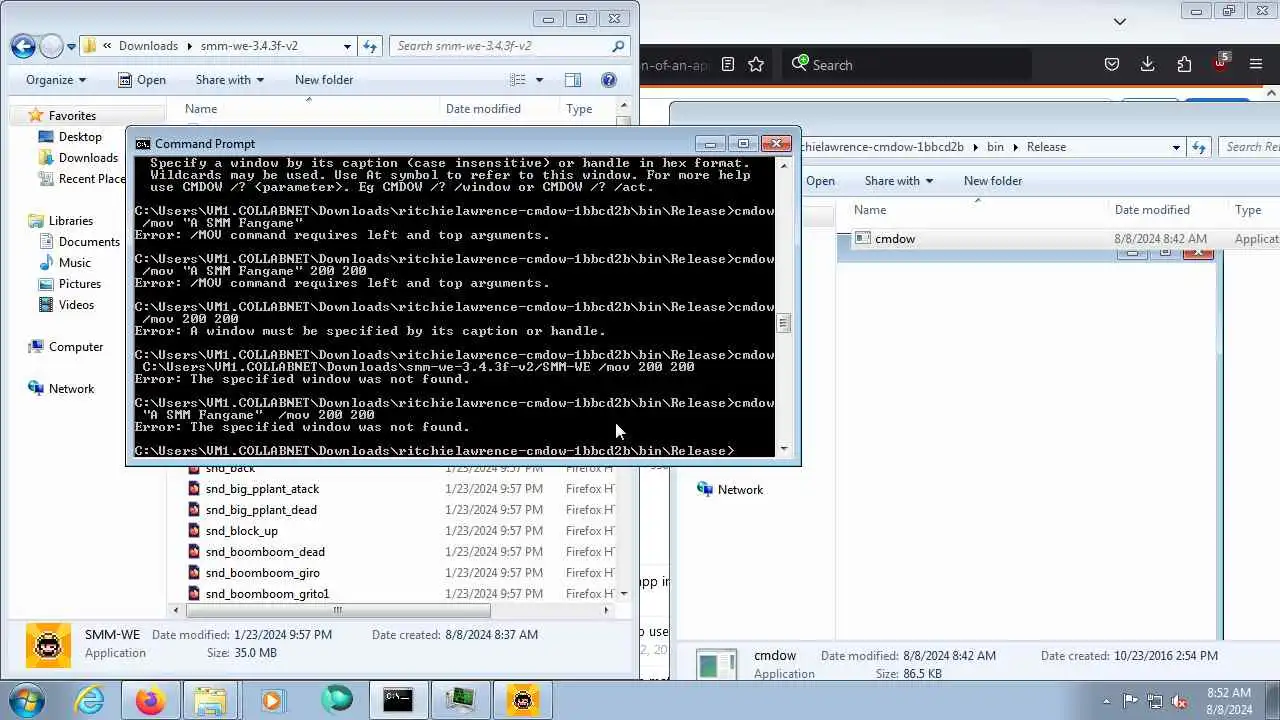Show hidden system tray icons
The height and width of the screenshot is (720, 1280).
point(1106,701)
